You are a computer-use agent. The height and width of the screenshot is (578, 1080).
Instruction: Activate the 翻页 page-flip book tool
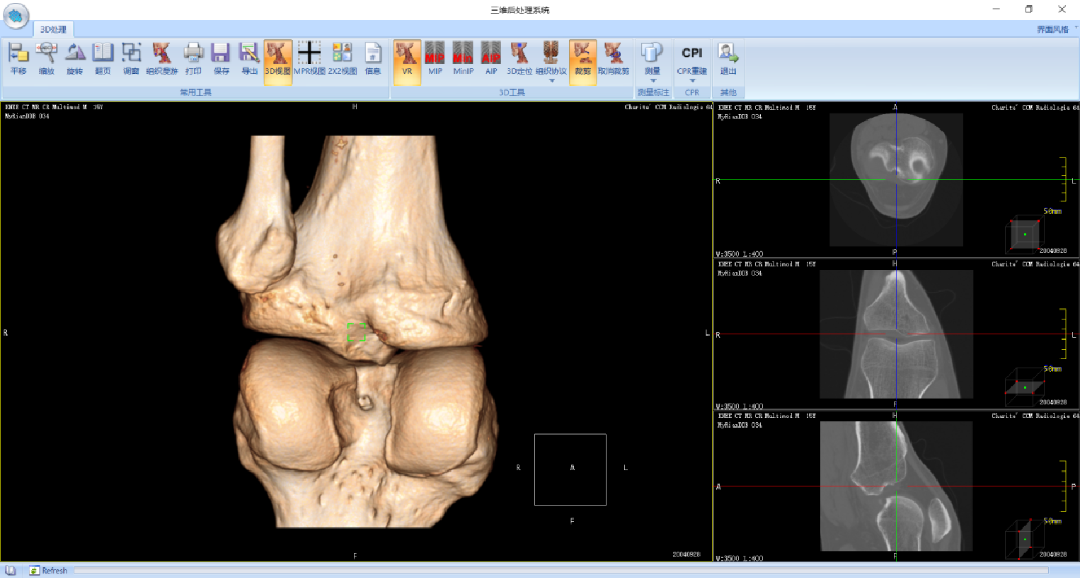[103, 59]
